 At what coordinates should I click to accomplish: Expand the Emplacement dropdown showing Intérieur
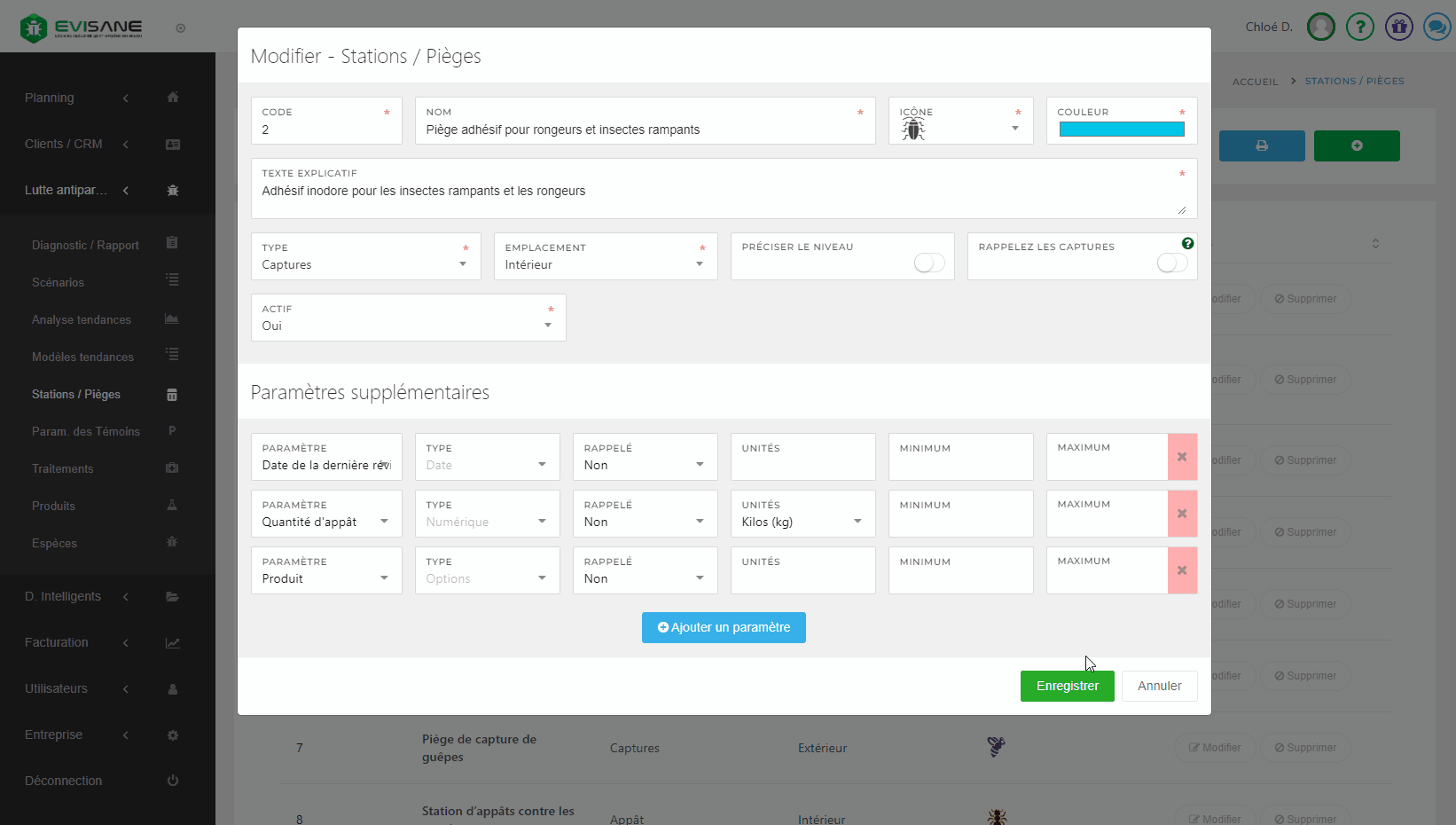pos(605,264)
